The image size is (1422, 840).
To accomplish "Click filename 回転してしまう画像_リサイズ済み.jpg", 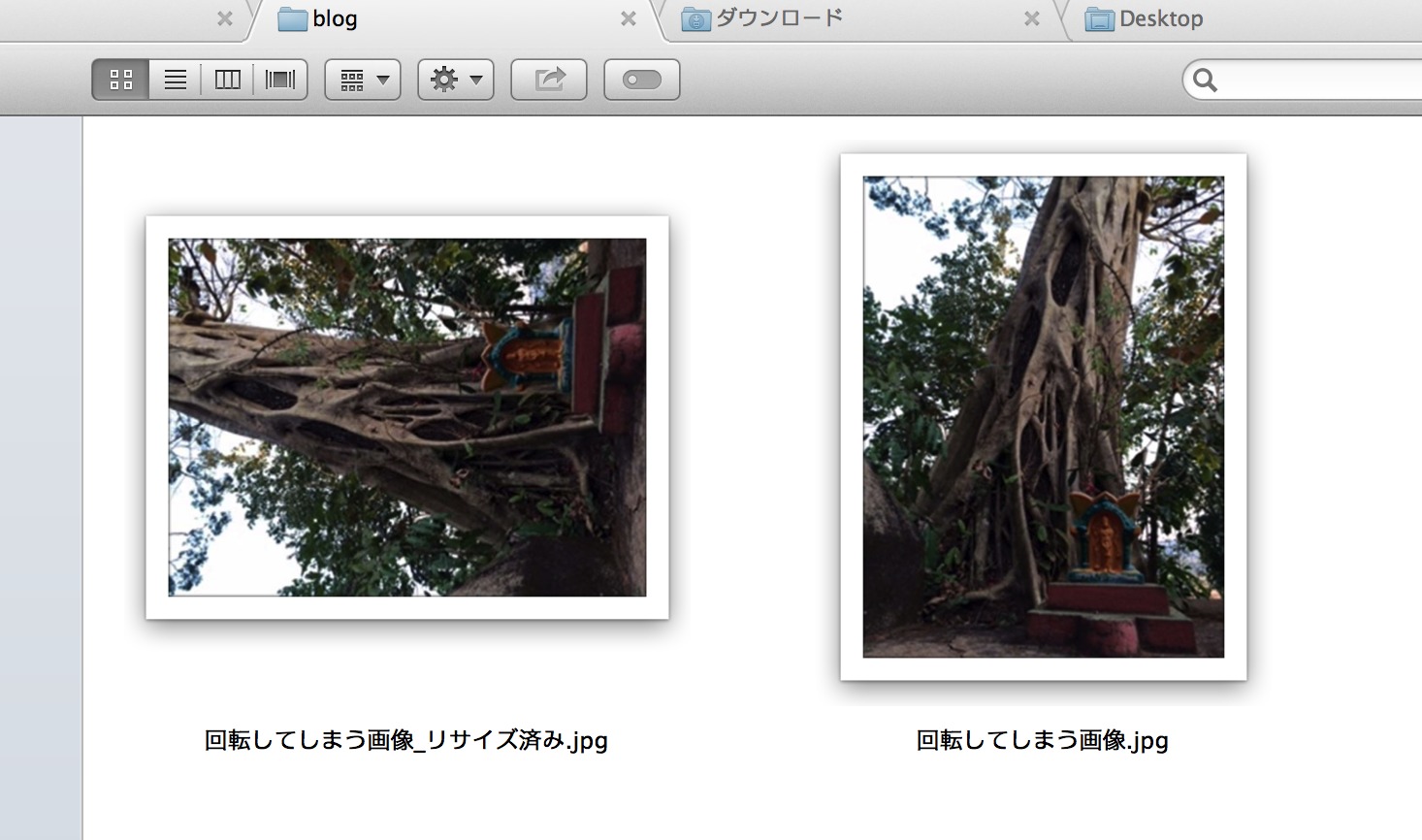I will pos(406,740).
